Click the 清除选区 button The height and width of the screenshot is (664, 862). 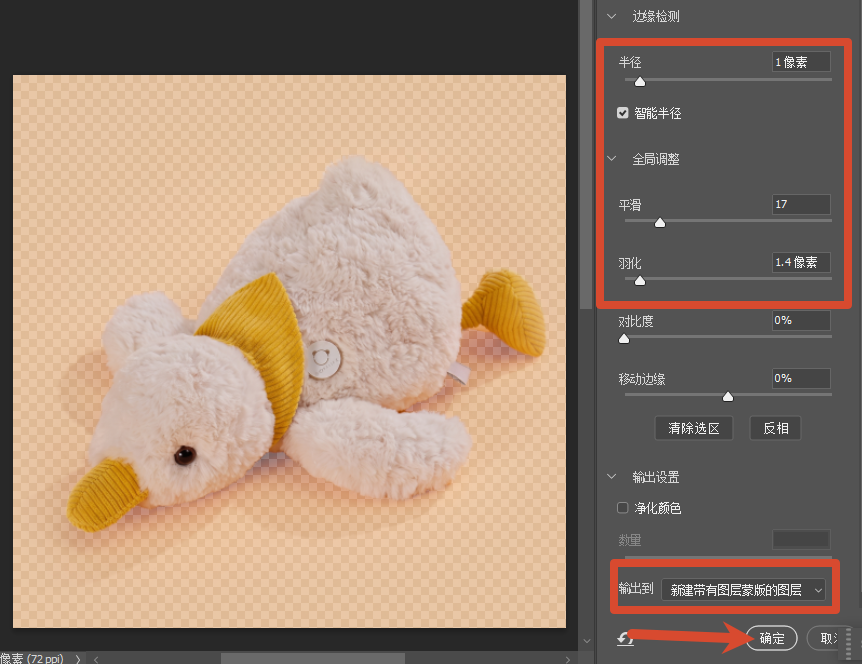point(694,428)
